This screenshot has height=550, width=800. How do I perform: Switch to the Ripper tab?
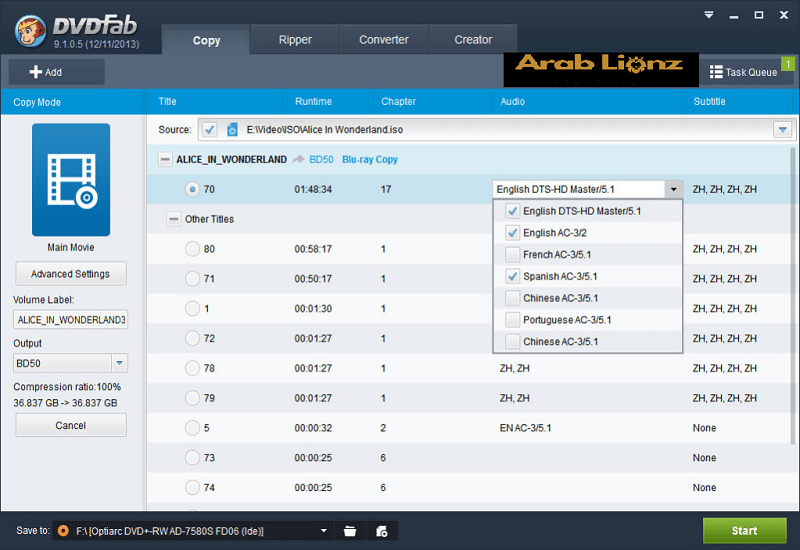(295, 39)
